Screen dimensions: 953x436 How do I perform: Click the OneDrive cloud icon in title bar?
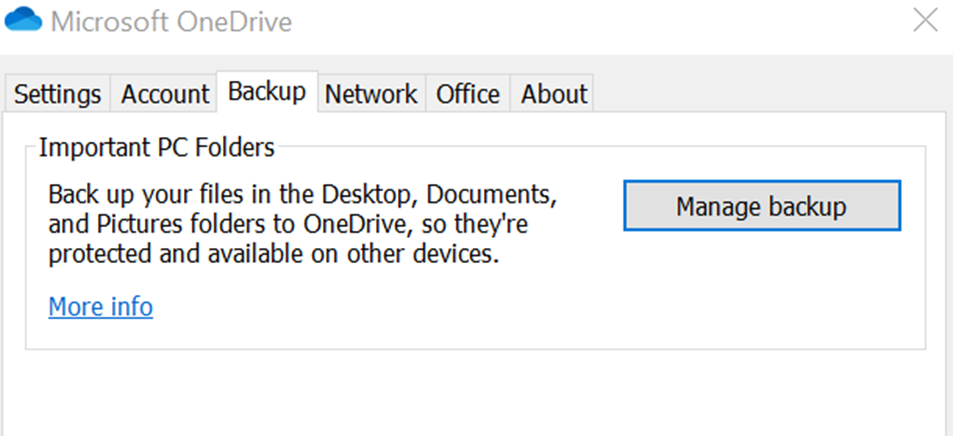click(x=24, y=20)
